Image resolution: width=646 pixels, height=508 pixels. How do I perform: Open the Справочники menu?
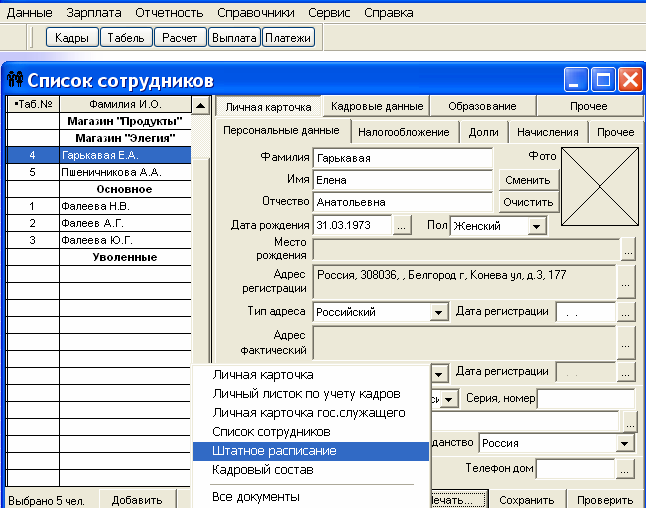pos(255,13)
